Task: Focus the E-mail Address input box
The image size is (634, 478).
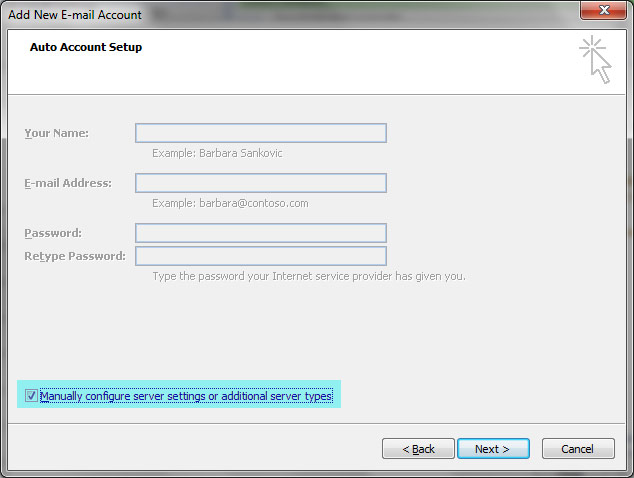Action: coord(261,183)
